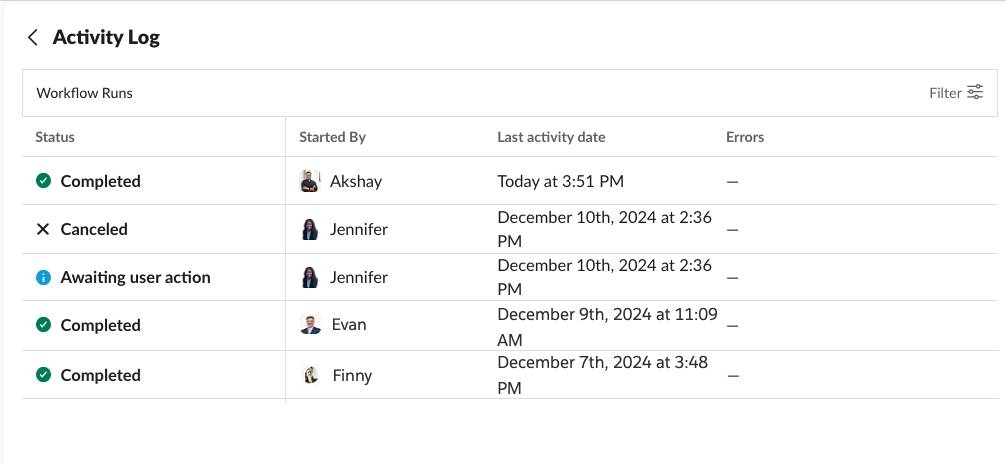Click the blue info icon for Awaiting user action
1006x464 pixels.
tap(43, 277)
